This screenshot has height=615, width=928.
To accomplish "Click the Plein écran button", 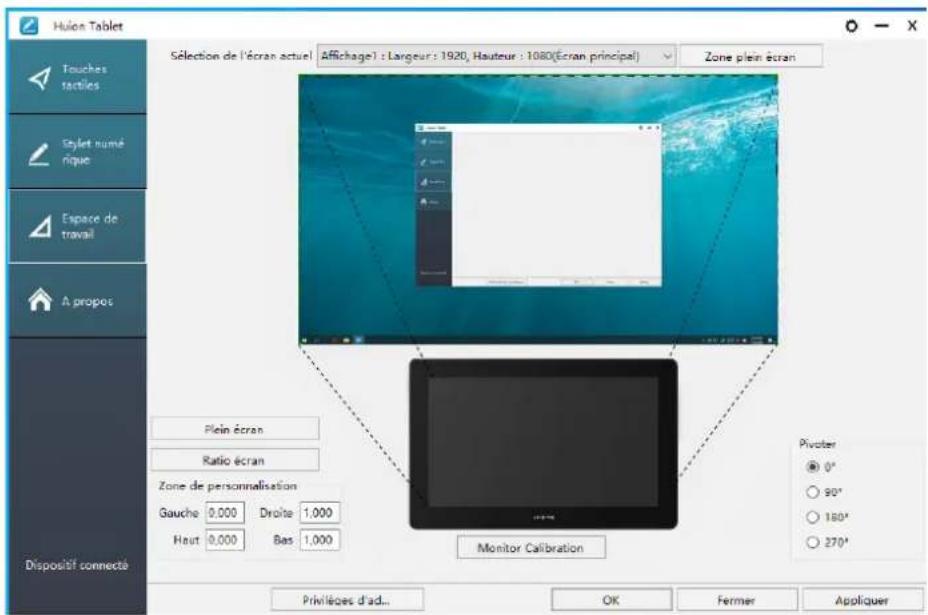I will pyautogui.click(x=235, y=429).
